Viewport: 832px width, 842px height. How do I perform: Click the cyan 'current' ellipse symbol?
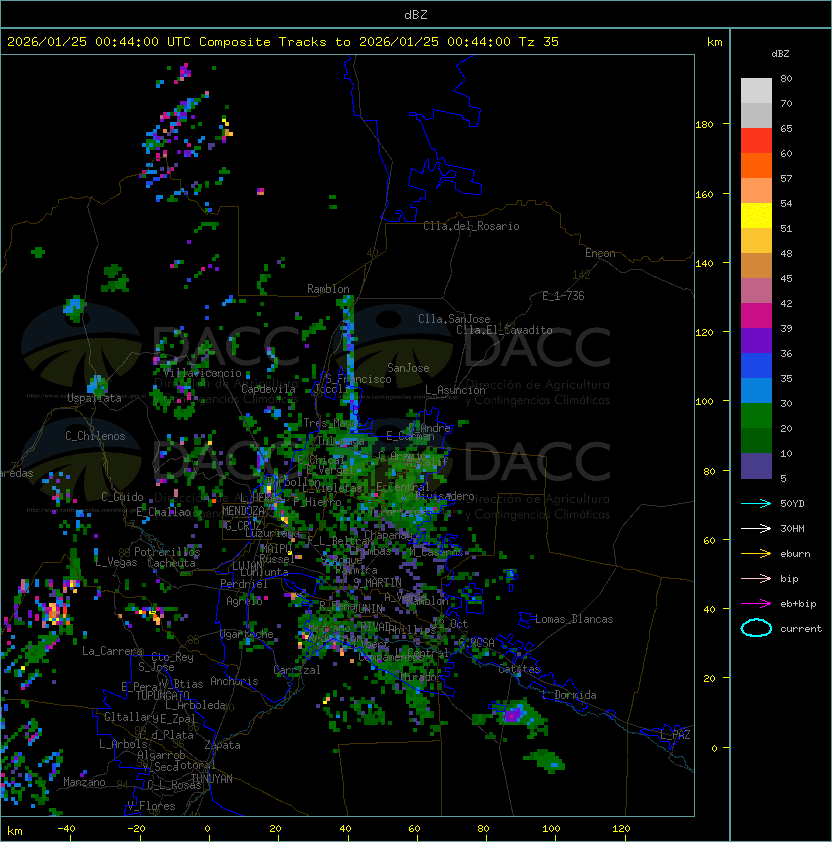click(x=756, y=628)
